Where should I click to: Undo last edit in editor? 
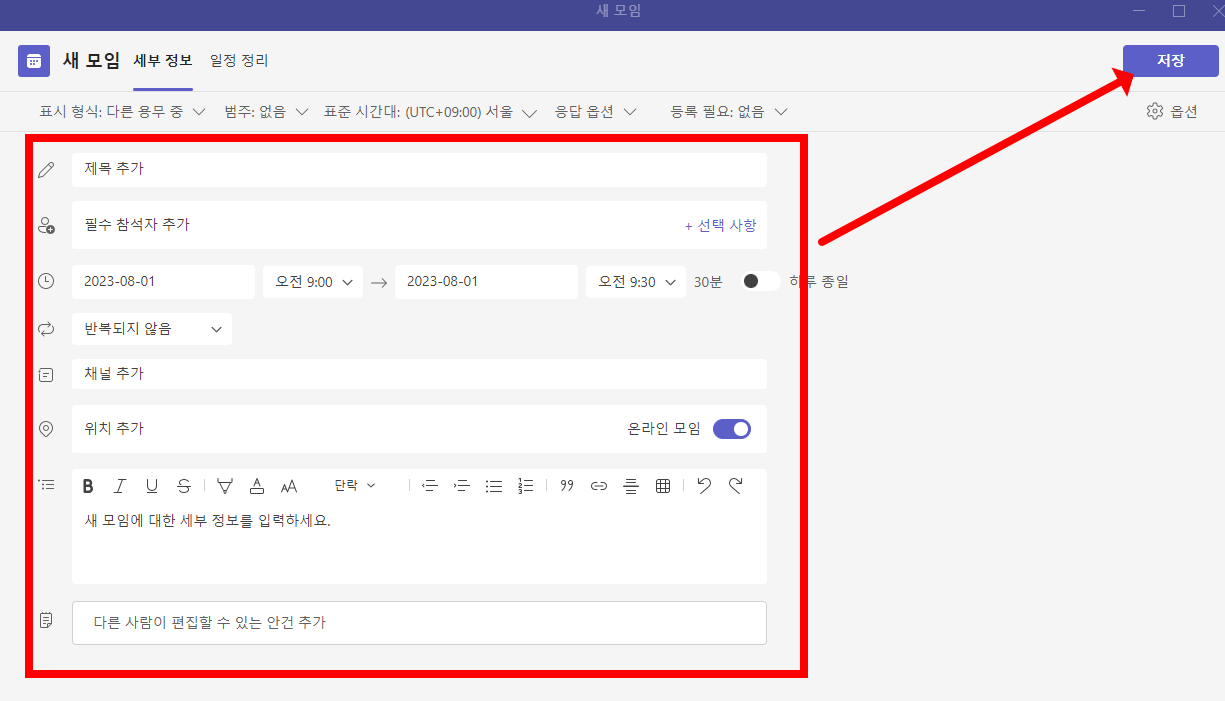pyautogui.click(x=704, y=486)
